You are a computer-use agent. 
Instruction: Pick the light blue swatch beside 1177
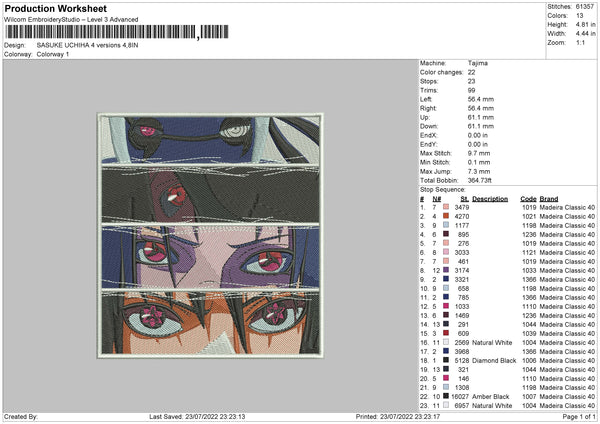point(446,225)
